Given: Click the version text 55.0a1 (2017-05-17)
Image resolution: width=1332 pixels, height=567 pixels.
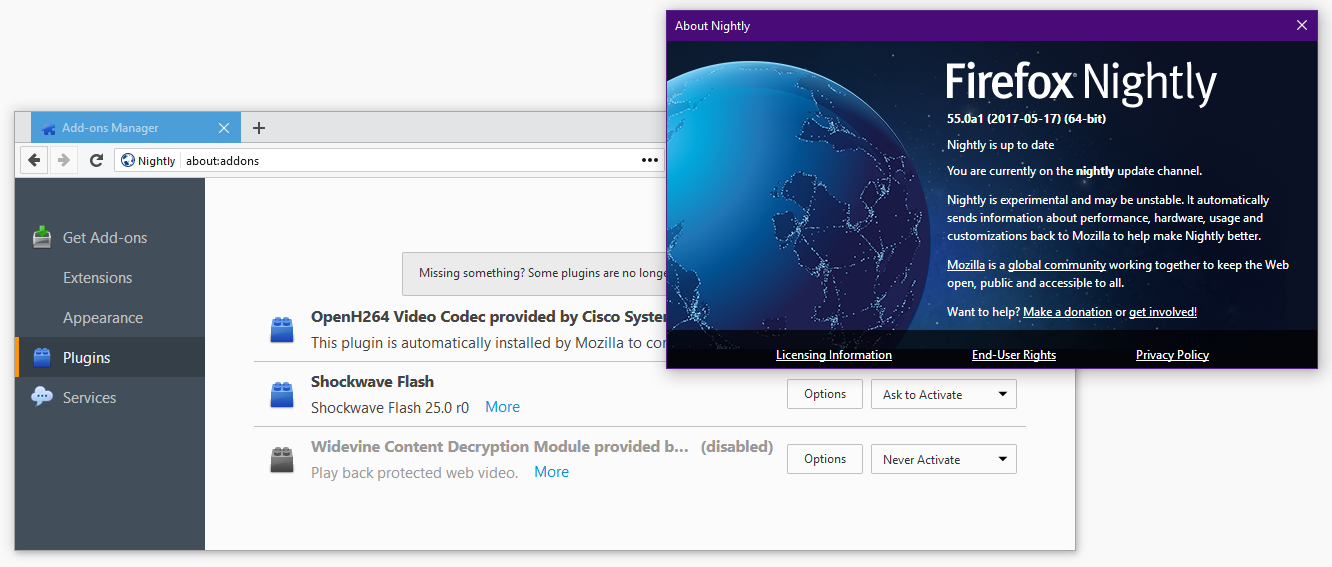Looking at the screenshot, I should click(1026, 118).
